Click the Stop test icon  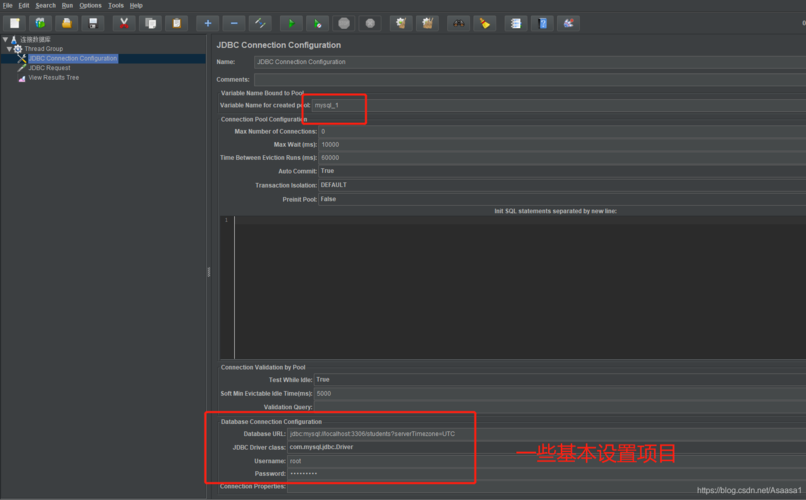coord(344,23)
